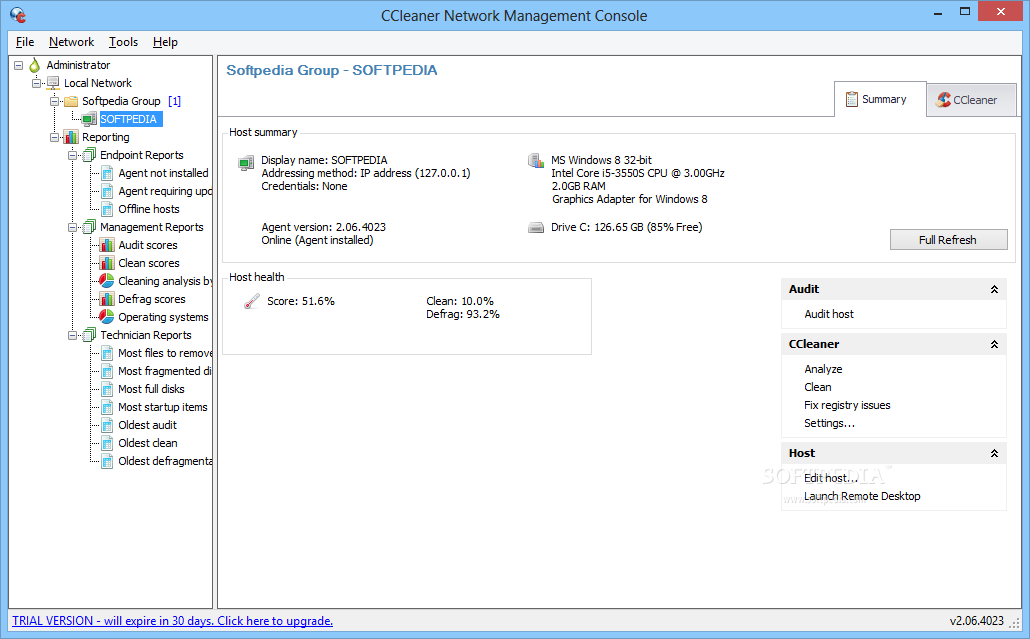The width and height of the screenshot is (1030, 639).
Task: Click the Offline hosts report icon
Action: pos(107,209)
